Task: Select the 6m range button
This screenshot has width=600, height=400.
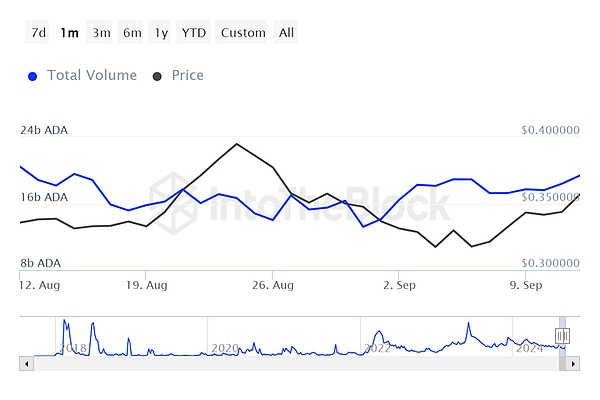Action: tap(132, 32)
